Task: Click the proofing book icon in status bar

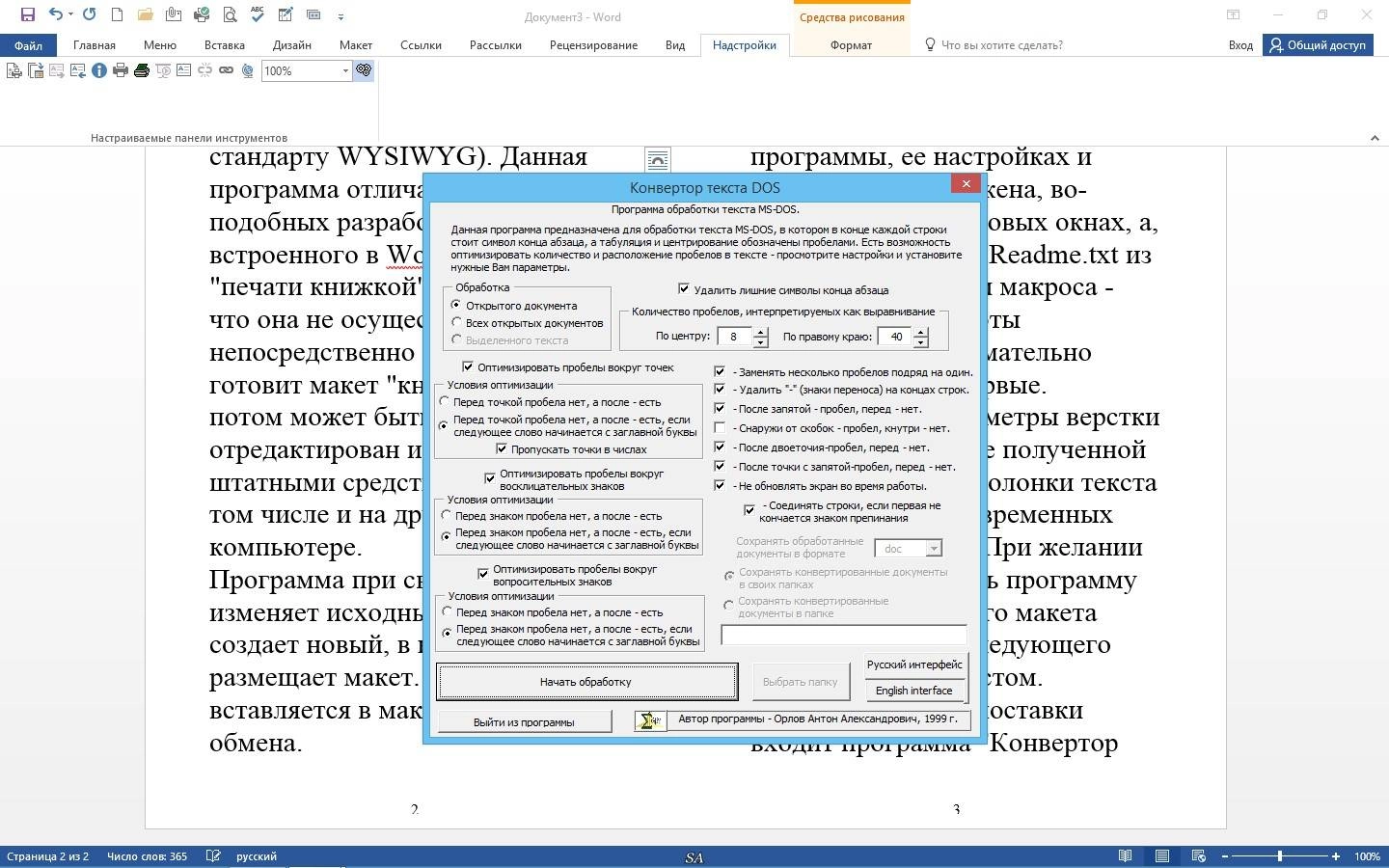Action: tap(213, 856)
